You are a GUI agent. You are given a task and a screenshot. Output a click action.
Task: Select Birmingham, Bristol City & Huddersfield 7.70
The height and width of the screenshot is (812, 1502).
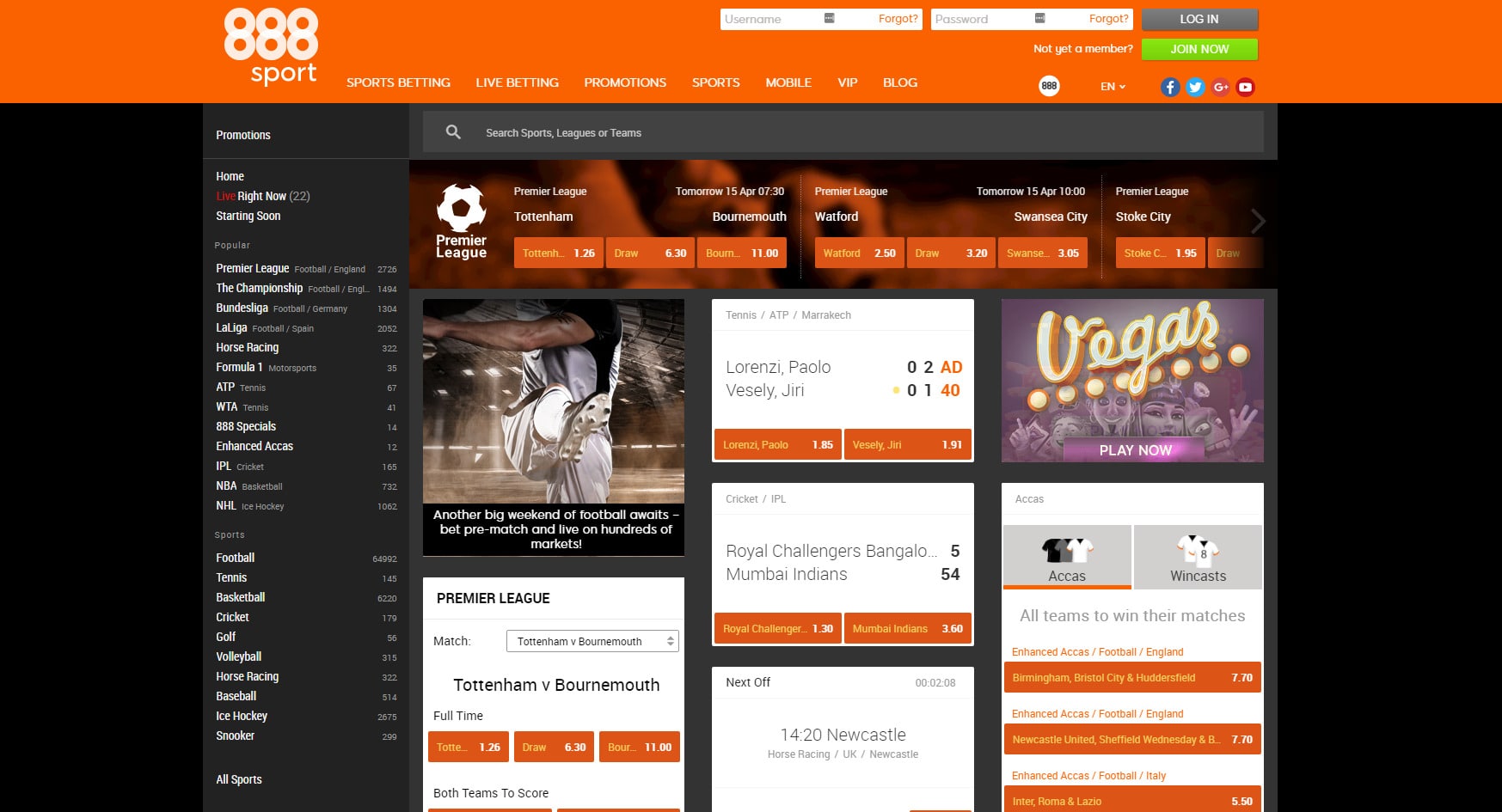[x=1132, y=677]
